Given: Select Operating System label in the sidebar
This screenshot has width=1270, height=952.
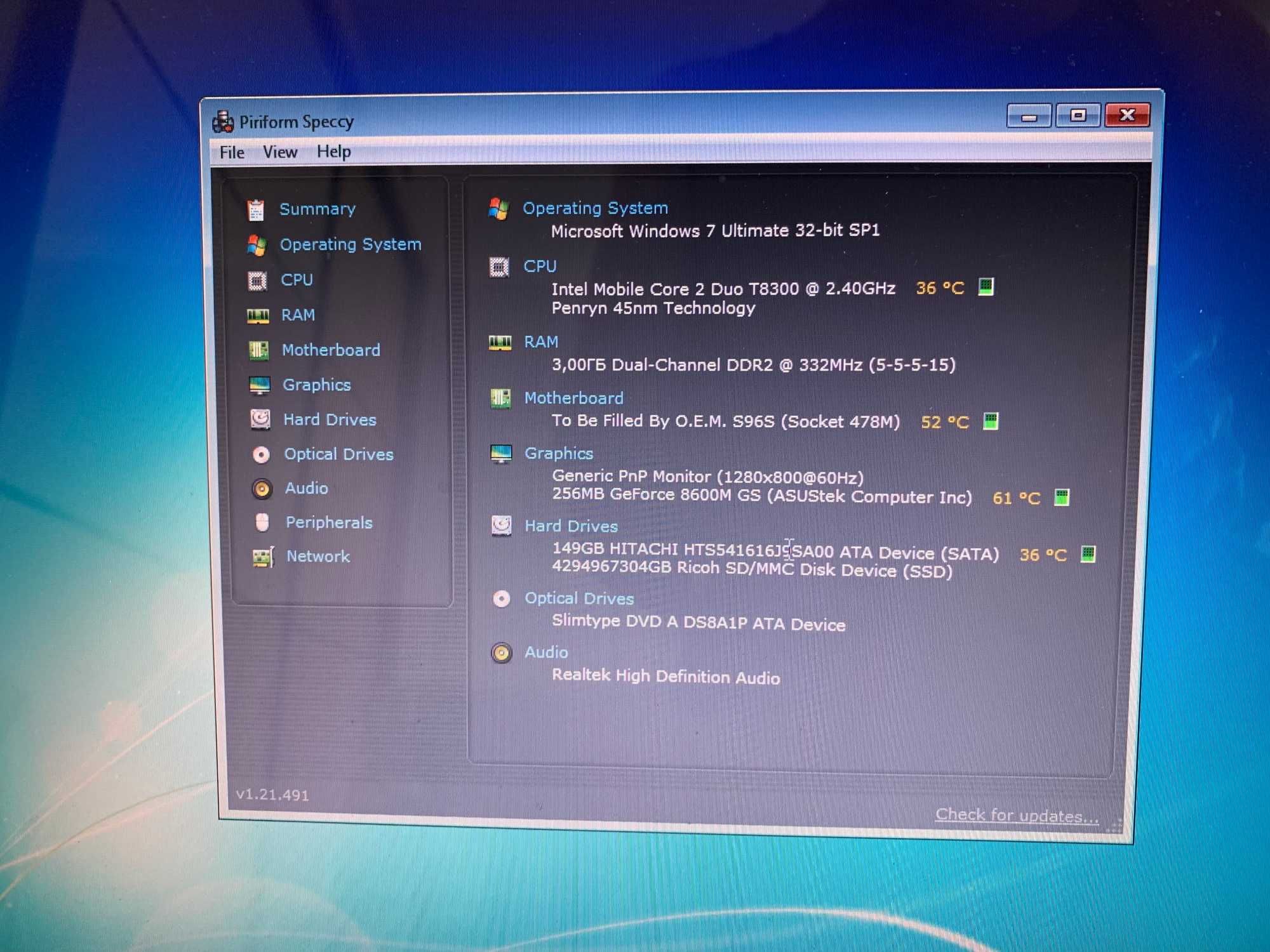Looking at the screenshot, I should 351,244.
